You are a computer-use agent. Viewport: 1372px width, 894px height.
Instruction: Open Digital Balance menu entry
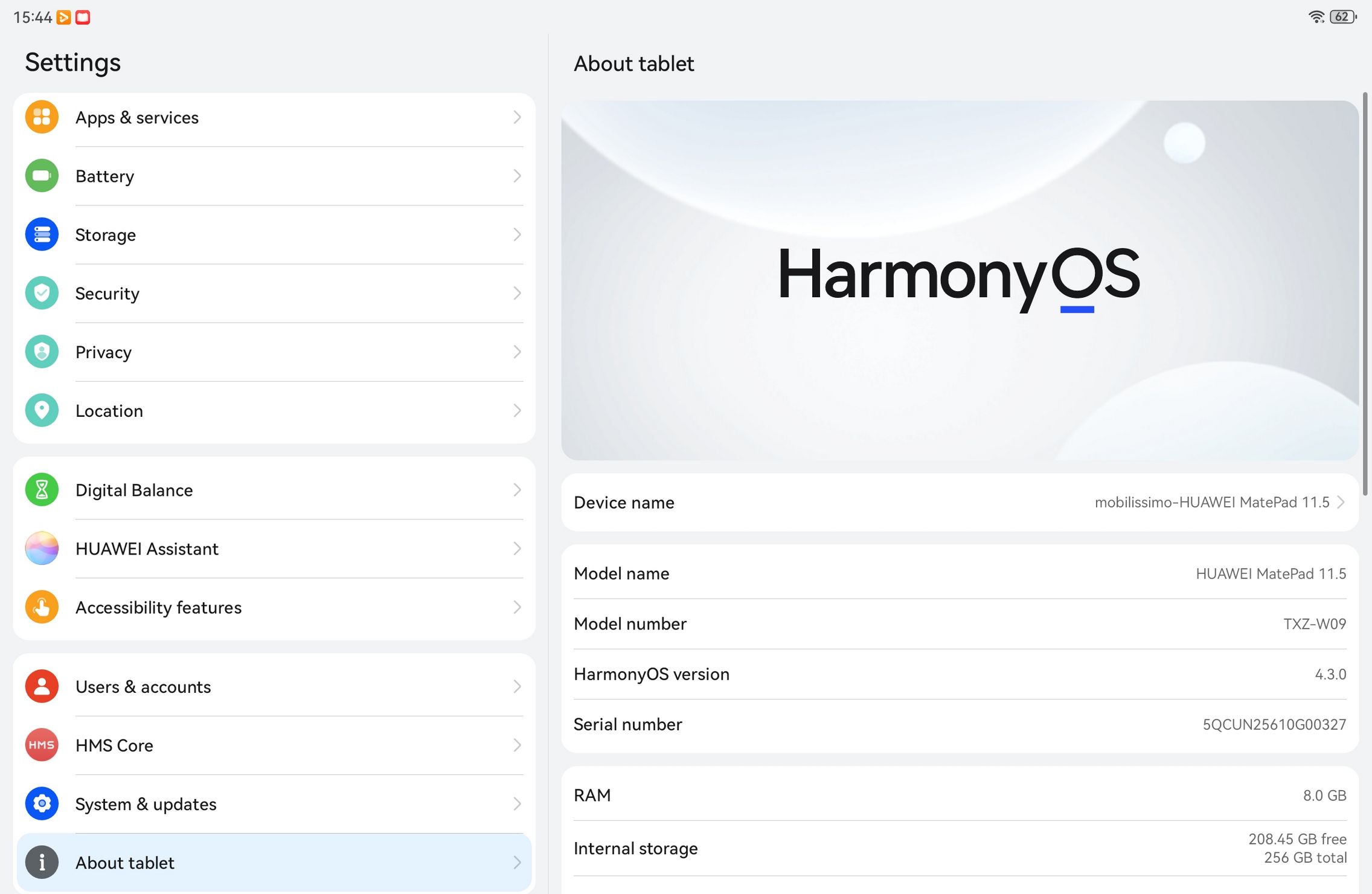[274, 490]
